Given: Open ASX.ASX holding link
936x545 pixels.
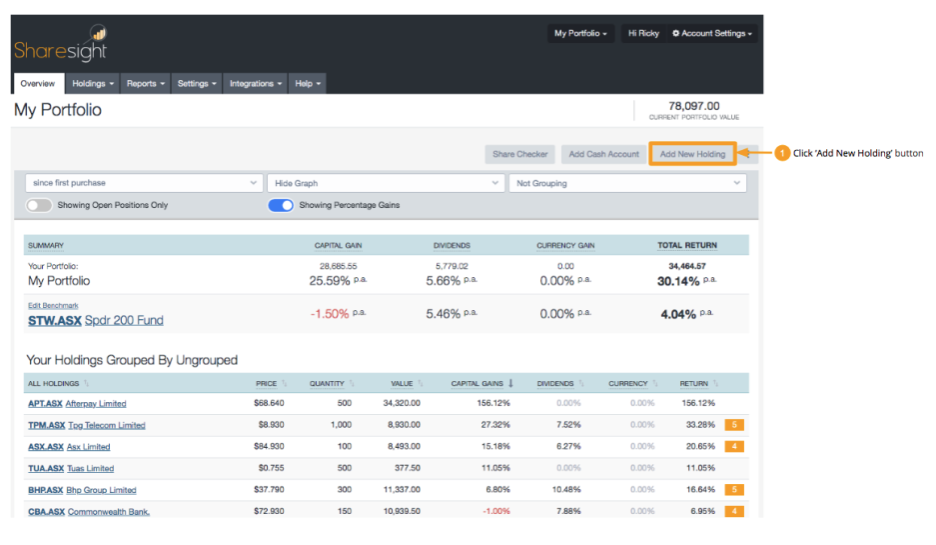Looking at the screenshot, I should click(x=46, y=447).
